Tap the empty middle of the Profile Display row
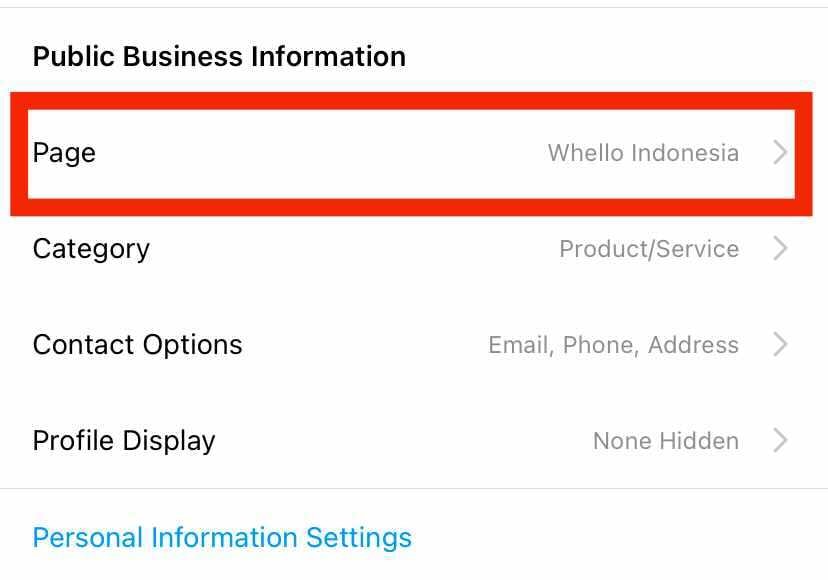 click(x=400, y=441)
